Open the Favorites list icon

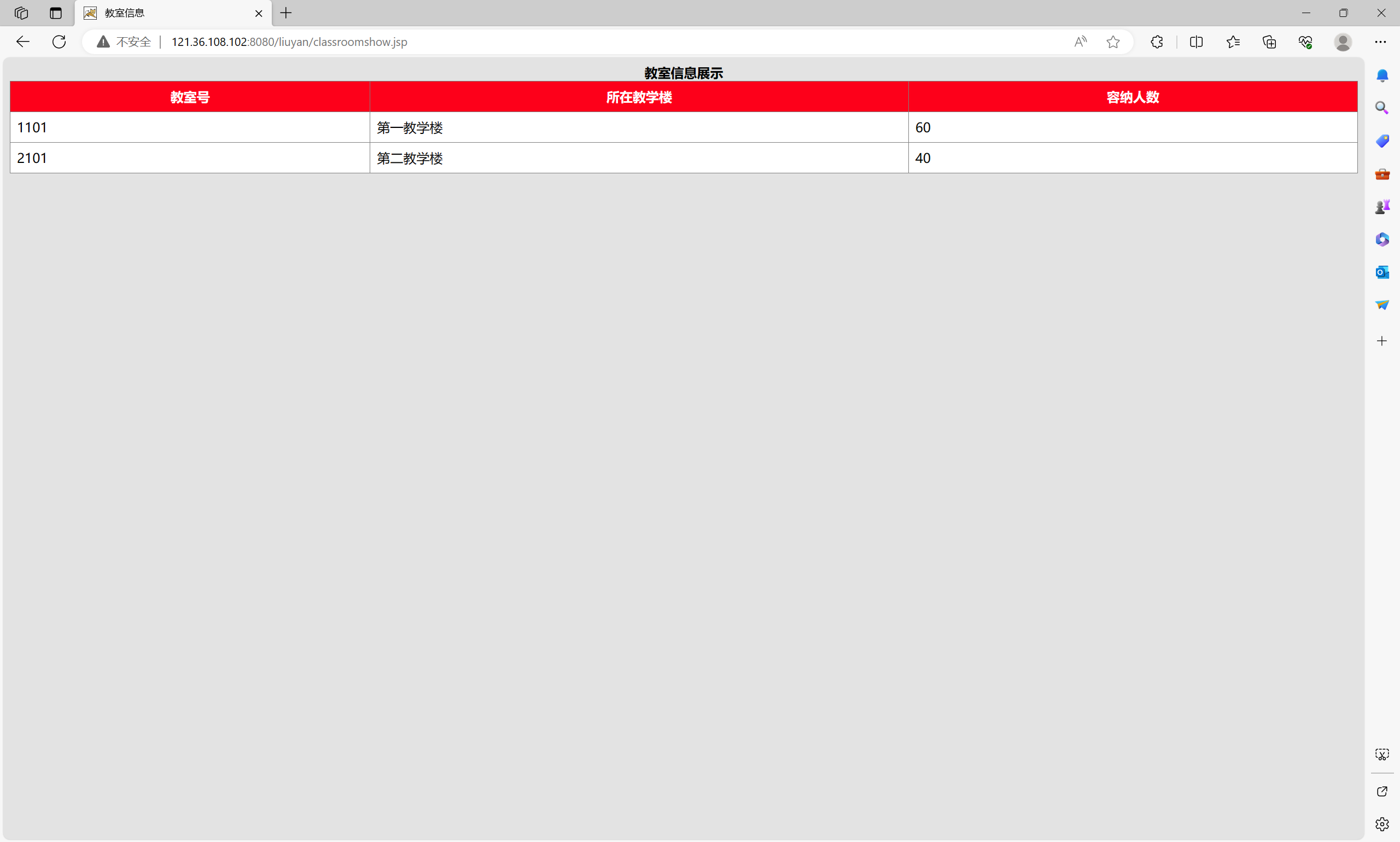[1233, 42]
